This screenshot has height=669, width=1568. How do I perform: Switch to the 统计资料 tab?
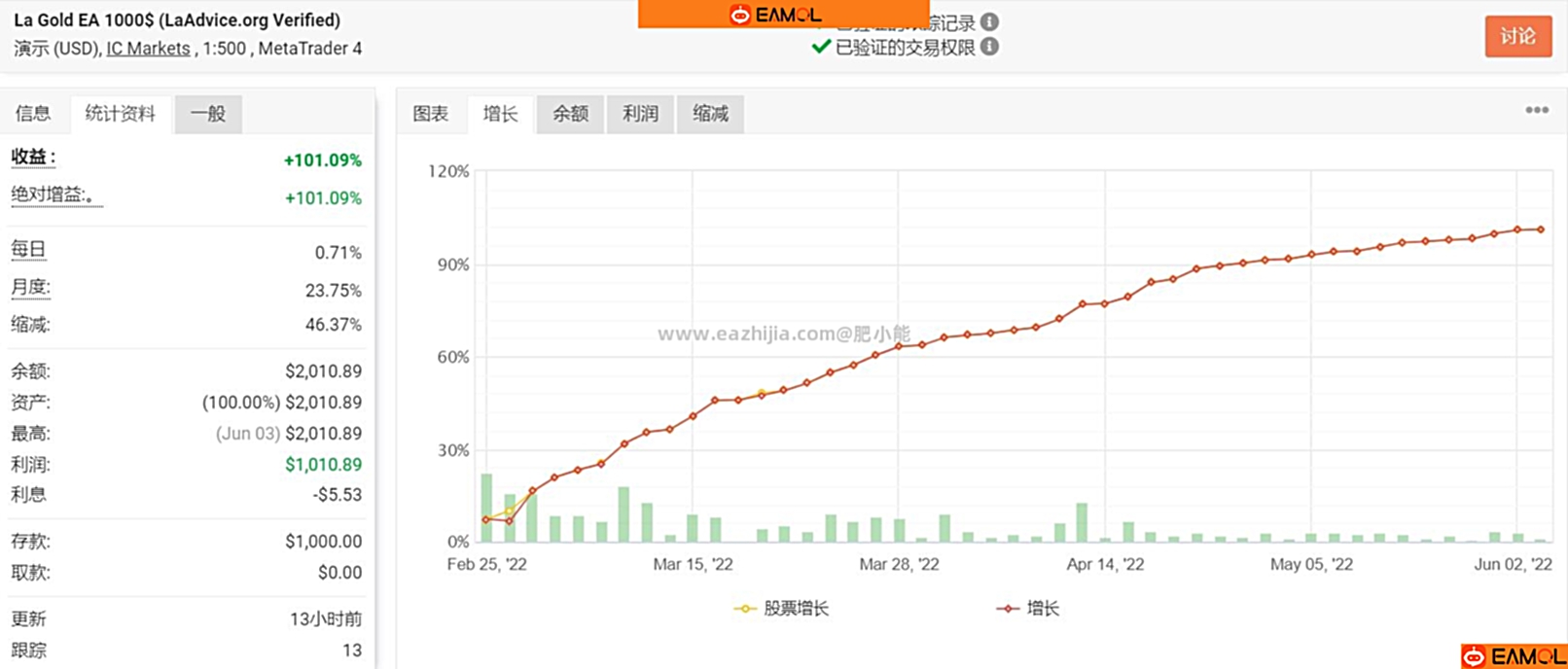coord(120,114)
